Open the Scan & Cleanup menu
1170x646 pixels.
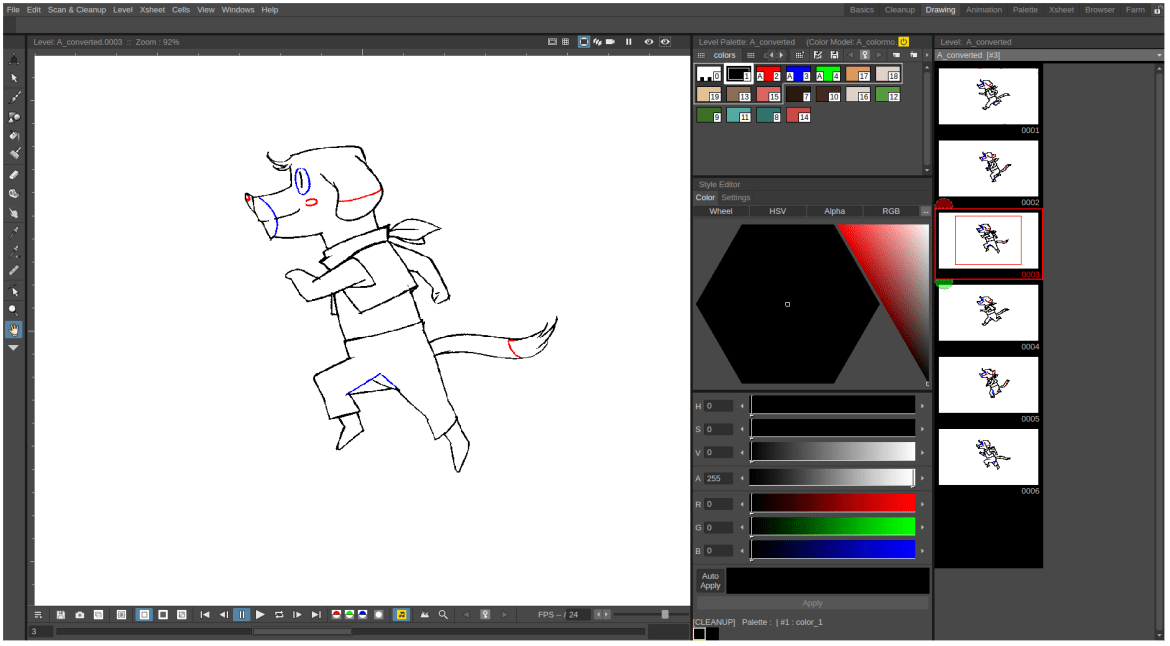[77, 10]
